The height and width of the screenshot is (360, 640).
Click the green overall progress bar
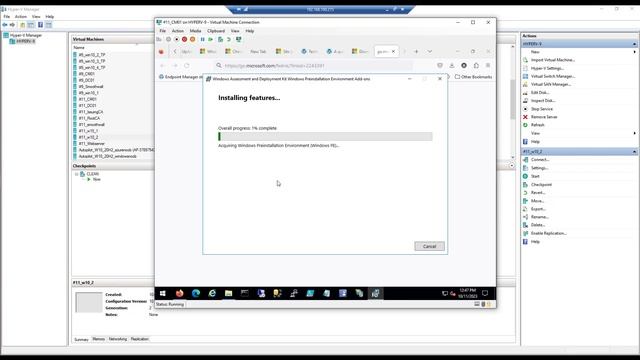tap(325, 136)
